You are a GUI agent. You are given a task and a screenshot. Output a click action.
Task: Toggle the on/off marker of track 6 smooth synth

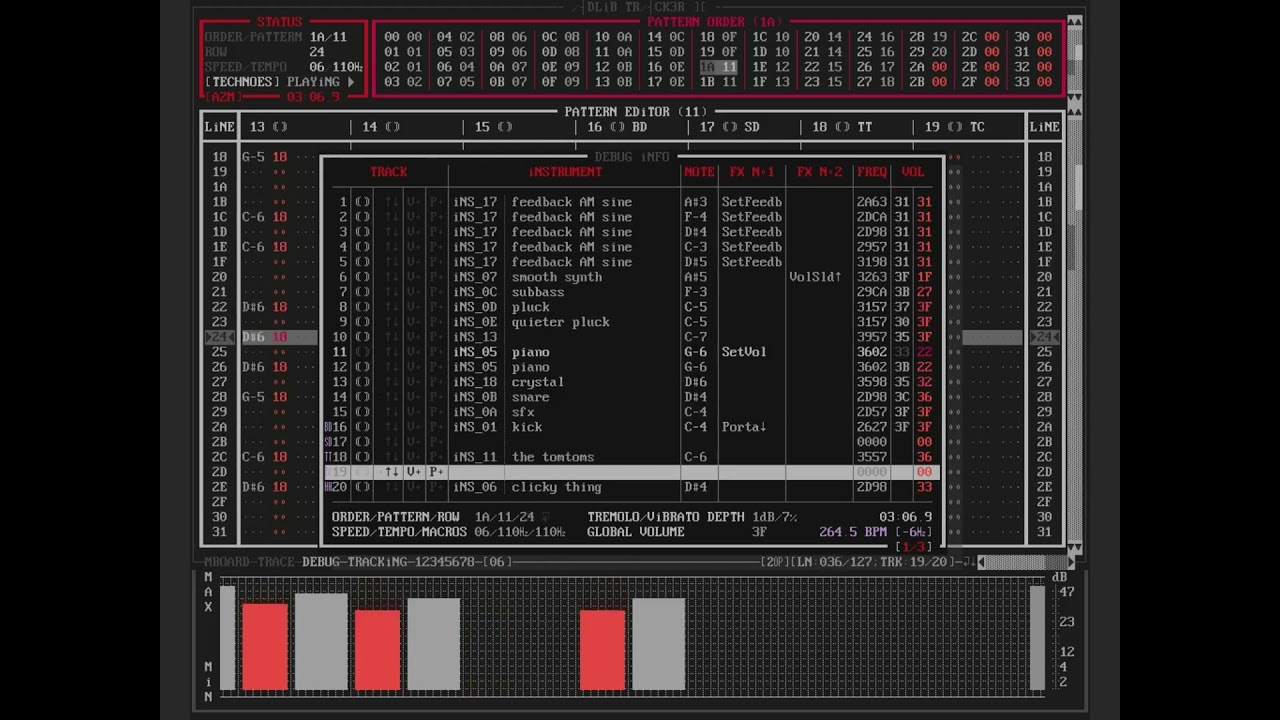362,277
